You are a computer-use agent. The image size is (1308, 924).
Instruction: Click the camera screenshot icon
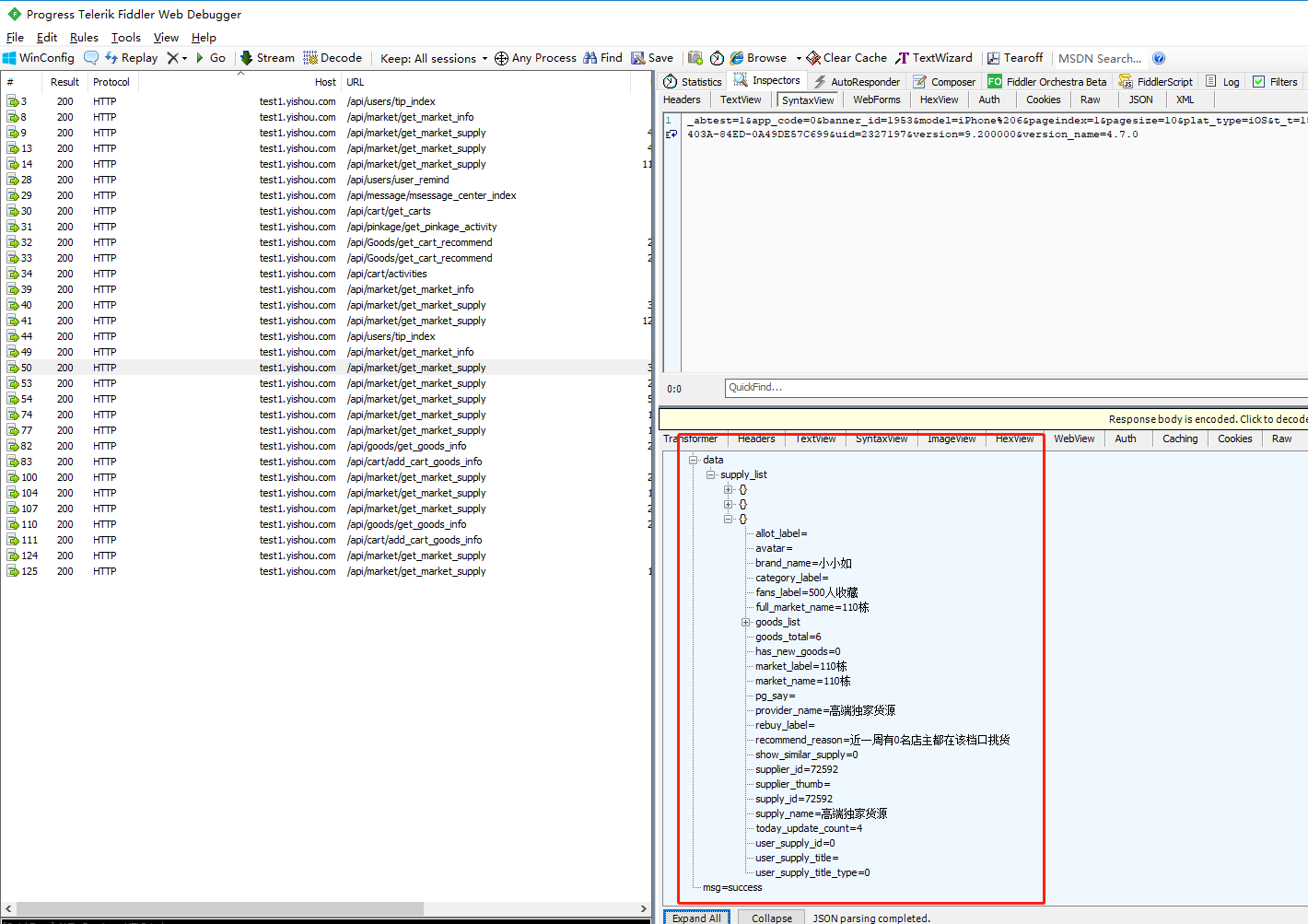pos(695,58)
